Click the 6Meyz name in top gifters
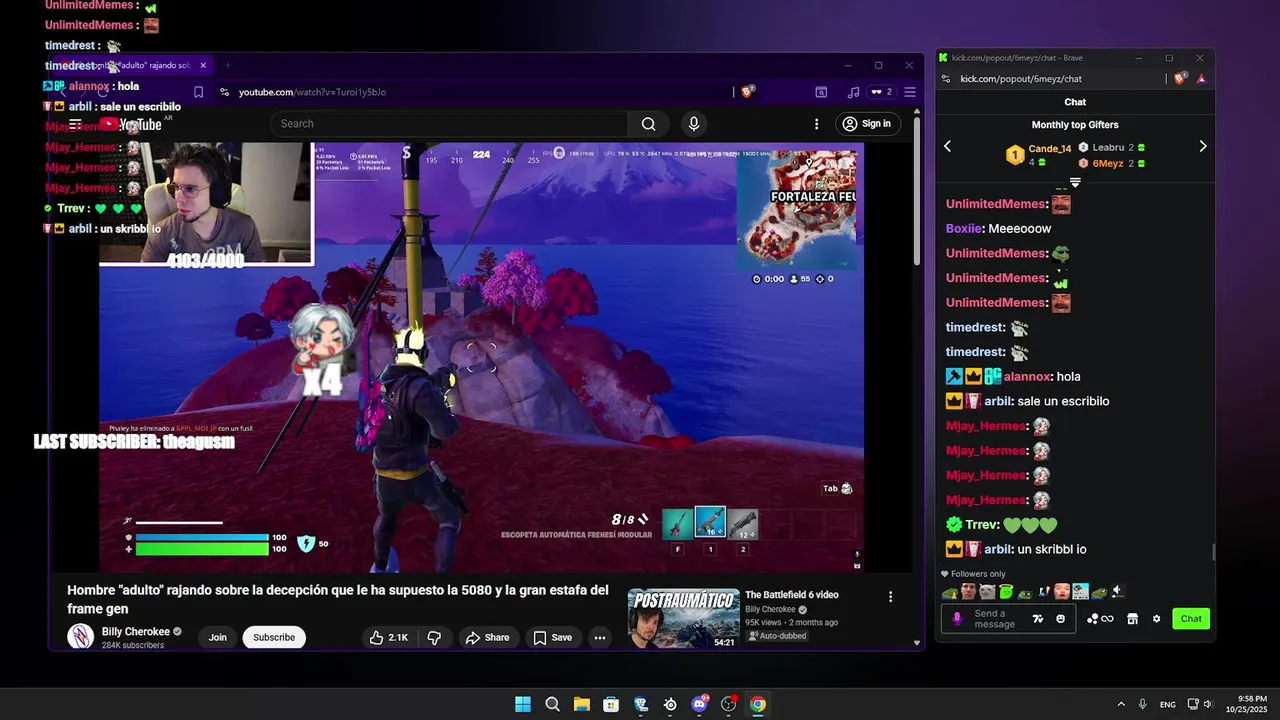This screenshot has width=1280, height=720. tap(1107, 164)
